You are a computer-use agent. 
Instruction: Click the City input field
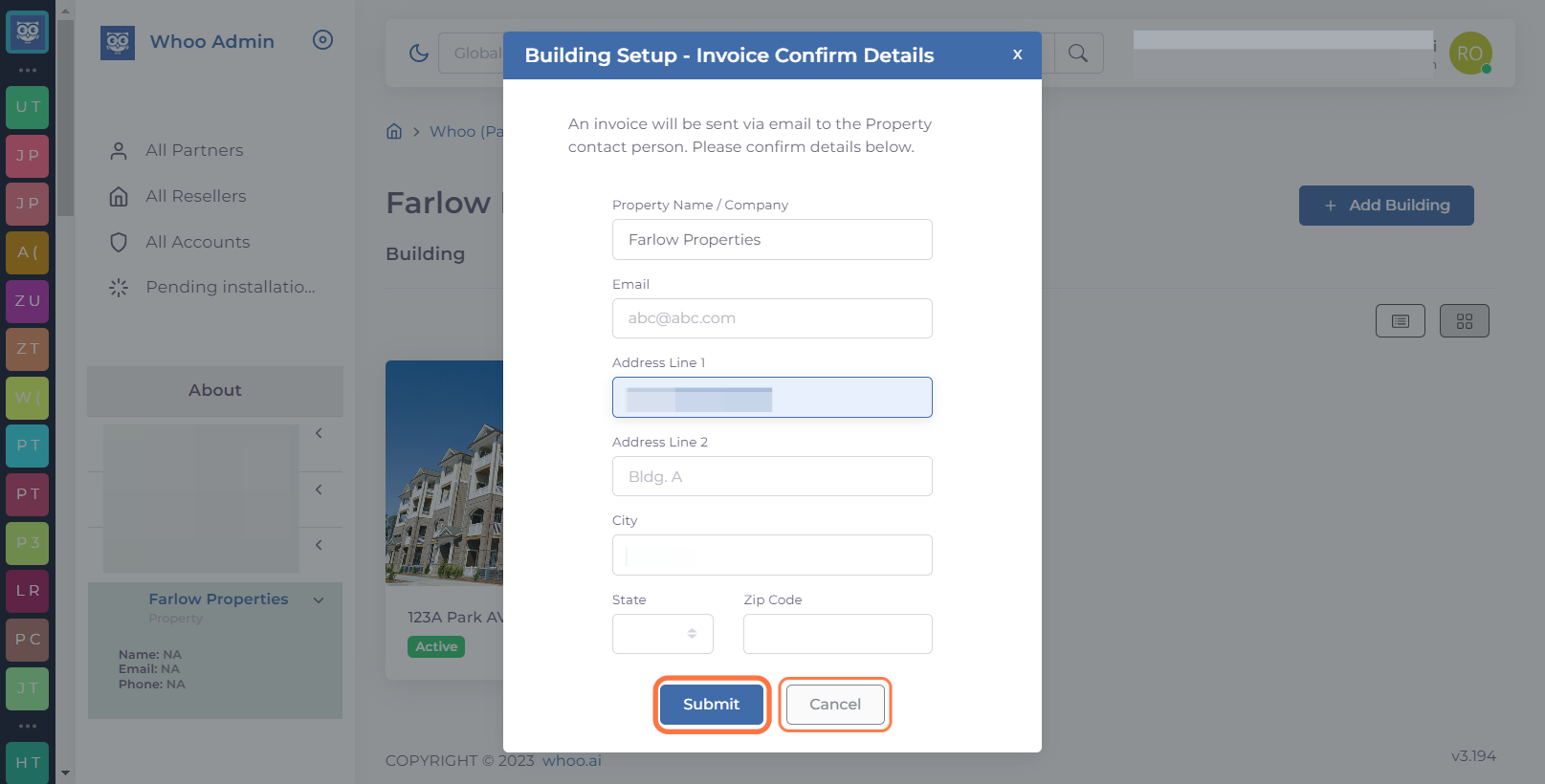coord(772,555)
